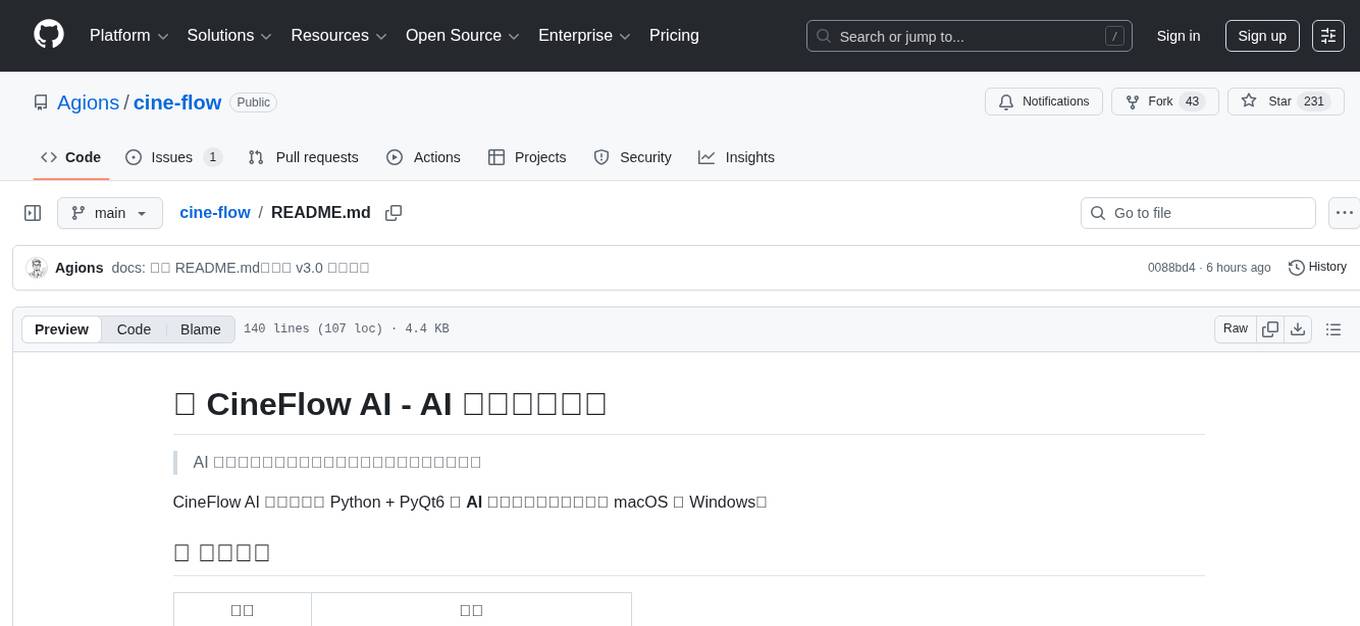The width and height of the screenshot is (1360, 626).
Task: Download the raw README file
Action: tap(1298, 329)
